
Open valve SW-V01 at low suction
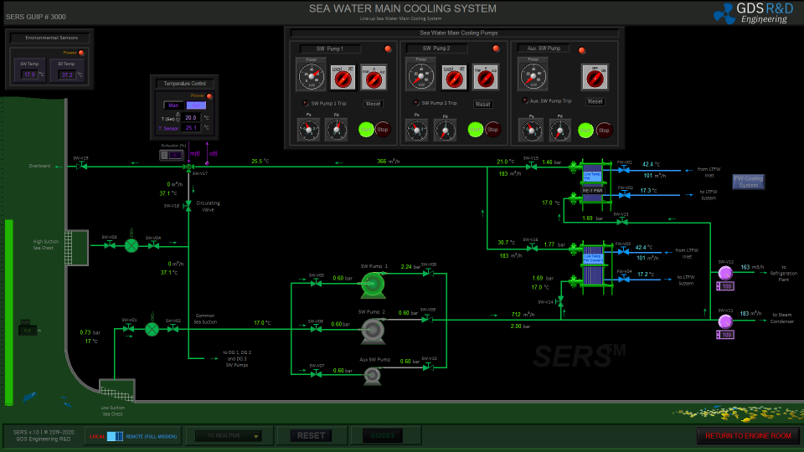[x=128, y=328]
